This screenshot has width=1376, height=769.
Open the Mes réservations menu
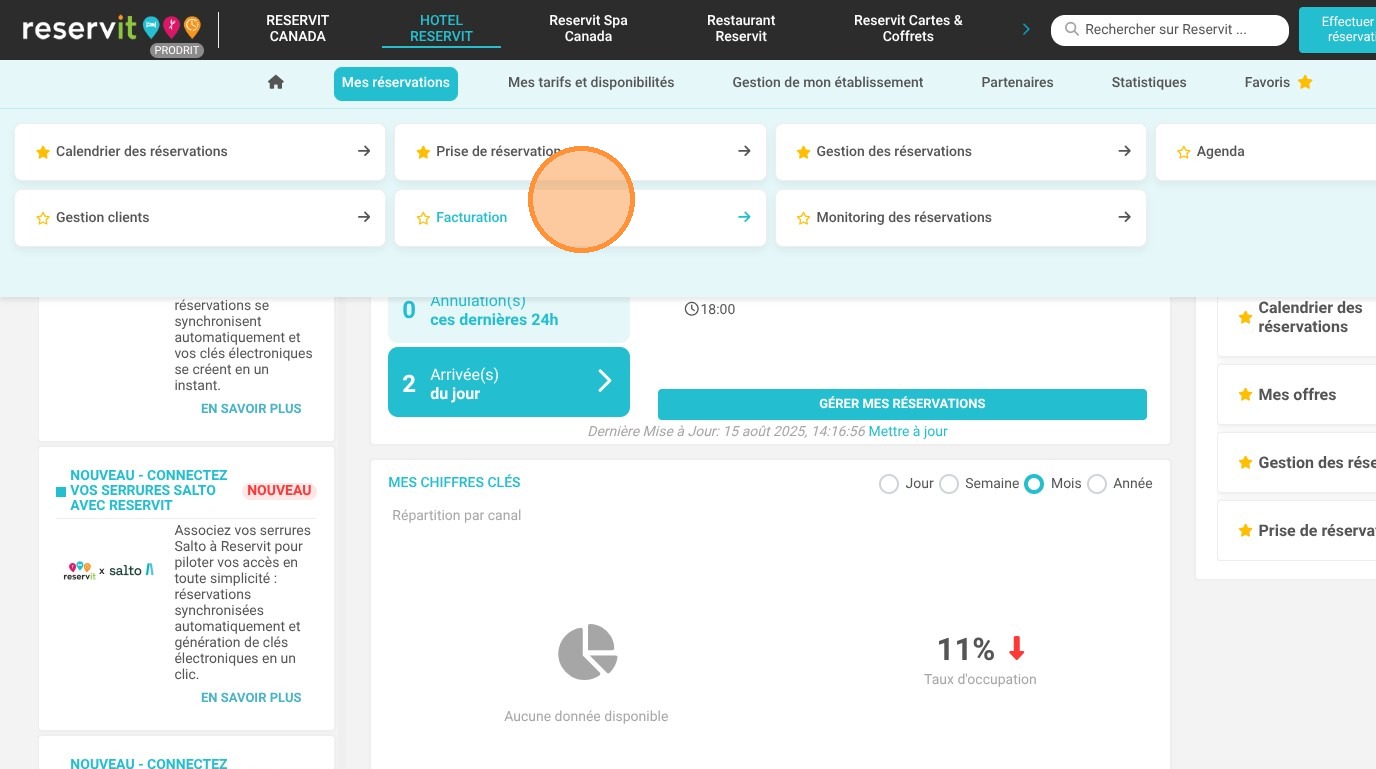[396, 83]
